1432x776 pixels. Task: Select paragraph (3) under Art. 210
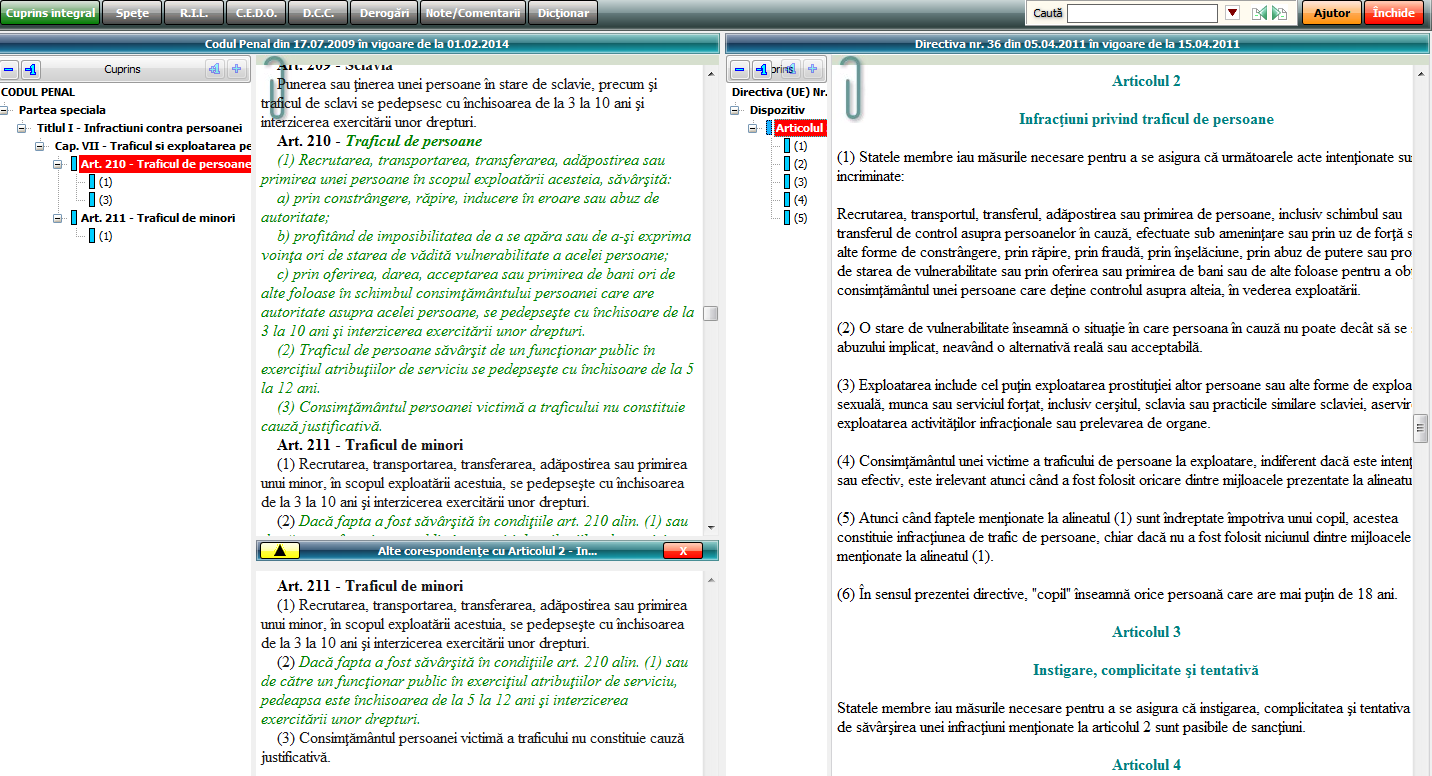coord(105,200)
